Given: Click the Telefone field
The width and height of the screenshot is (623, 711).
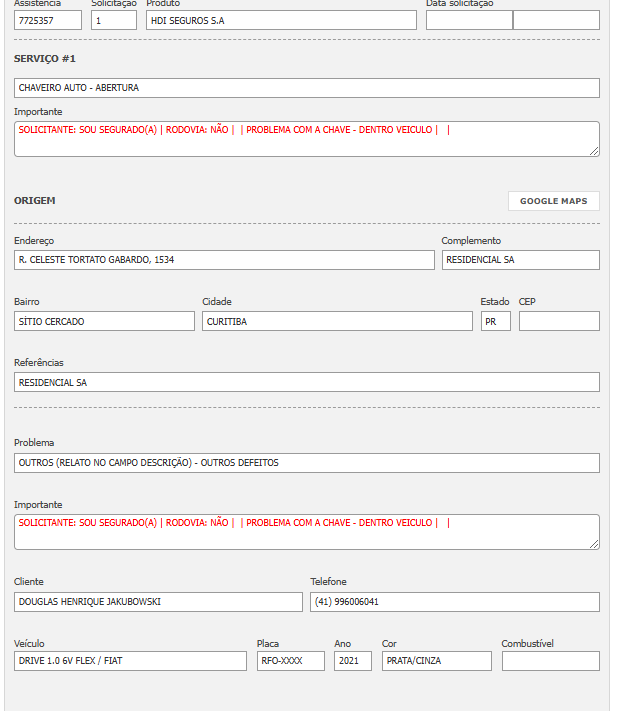Looking at the screenshot, I should point(455,602).
